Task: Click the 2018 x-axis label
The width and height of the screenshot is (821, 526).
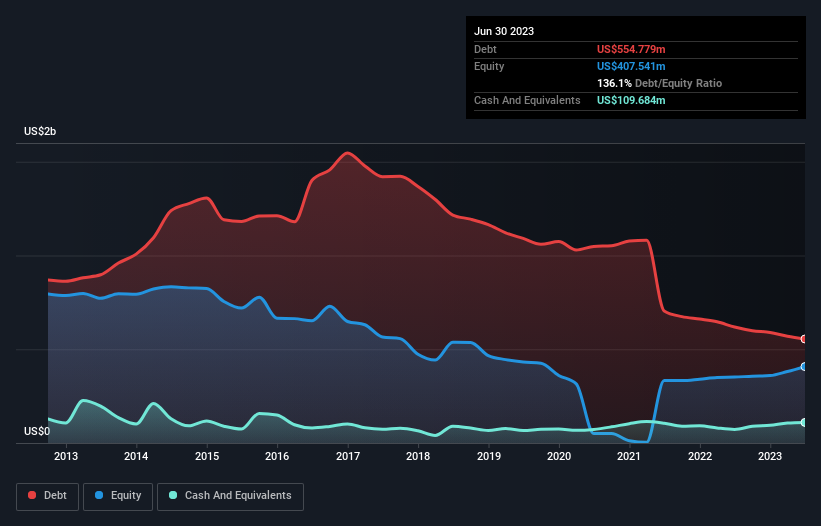Action: click(418, 456)
